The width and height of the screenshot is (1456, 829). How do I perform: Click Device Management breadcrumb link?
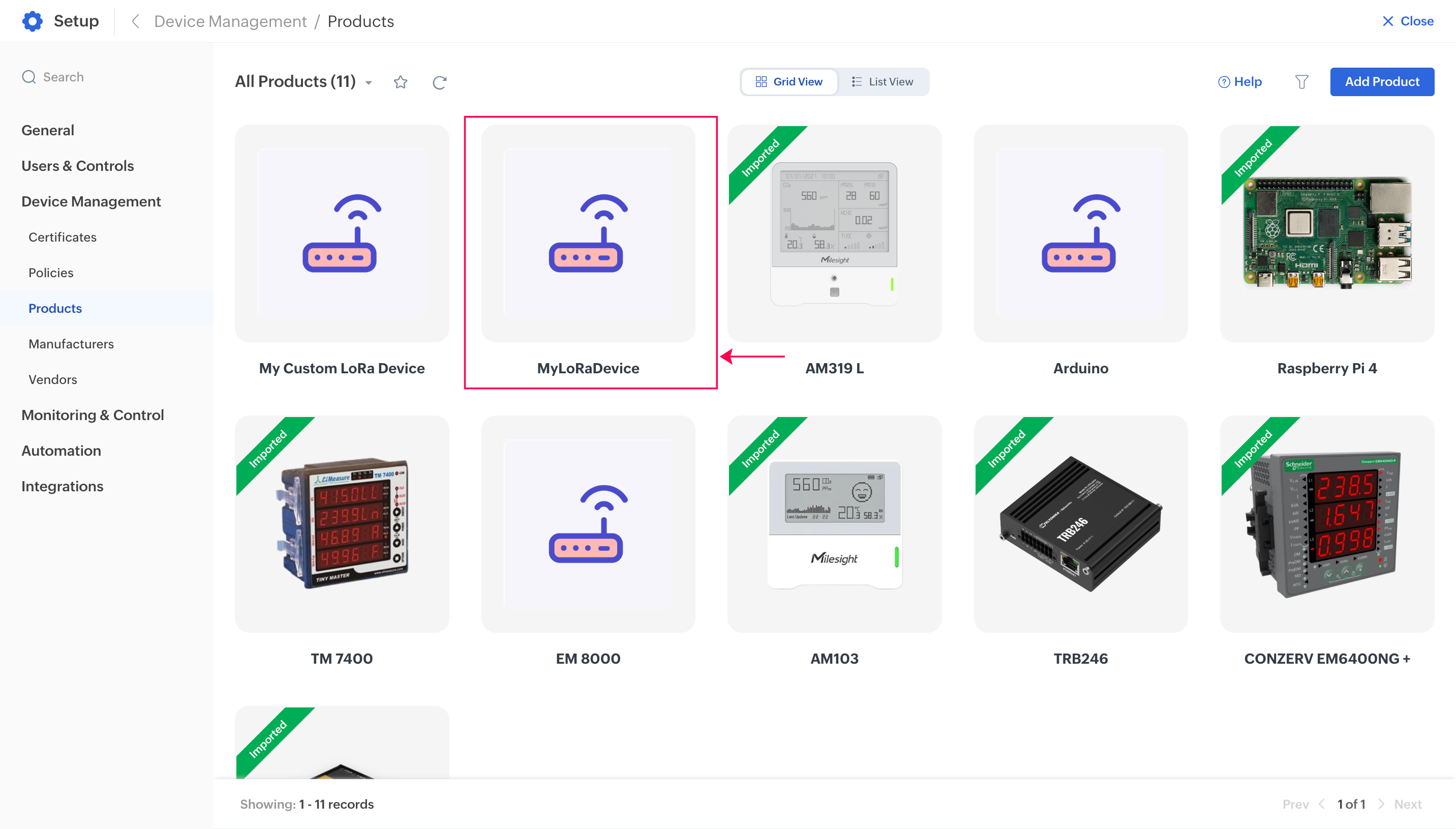230,21
